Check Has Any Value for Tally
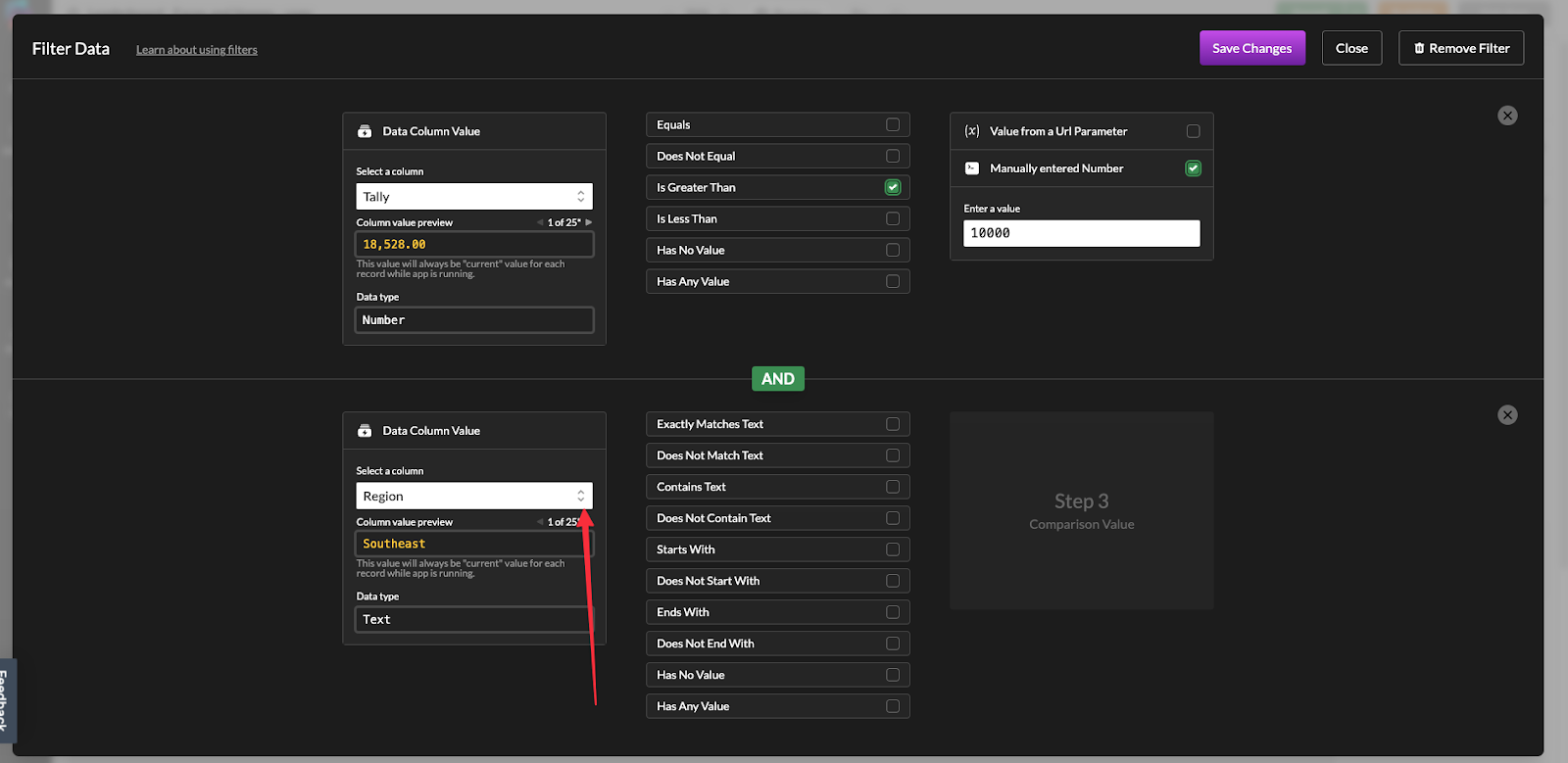The image size is (1568, 763). 893,281
